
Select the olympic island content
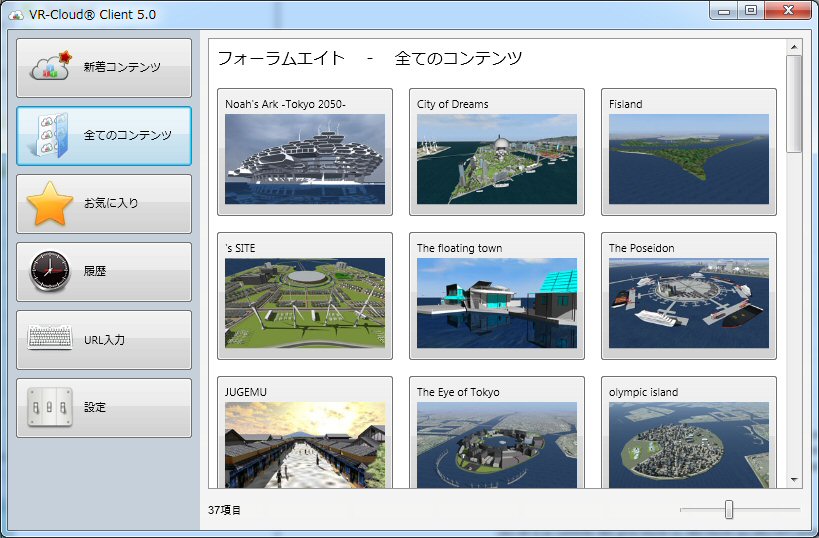pyautogui.click(x=689, y=445)
